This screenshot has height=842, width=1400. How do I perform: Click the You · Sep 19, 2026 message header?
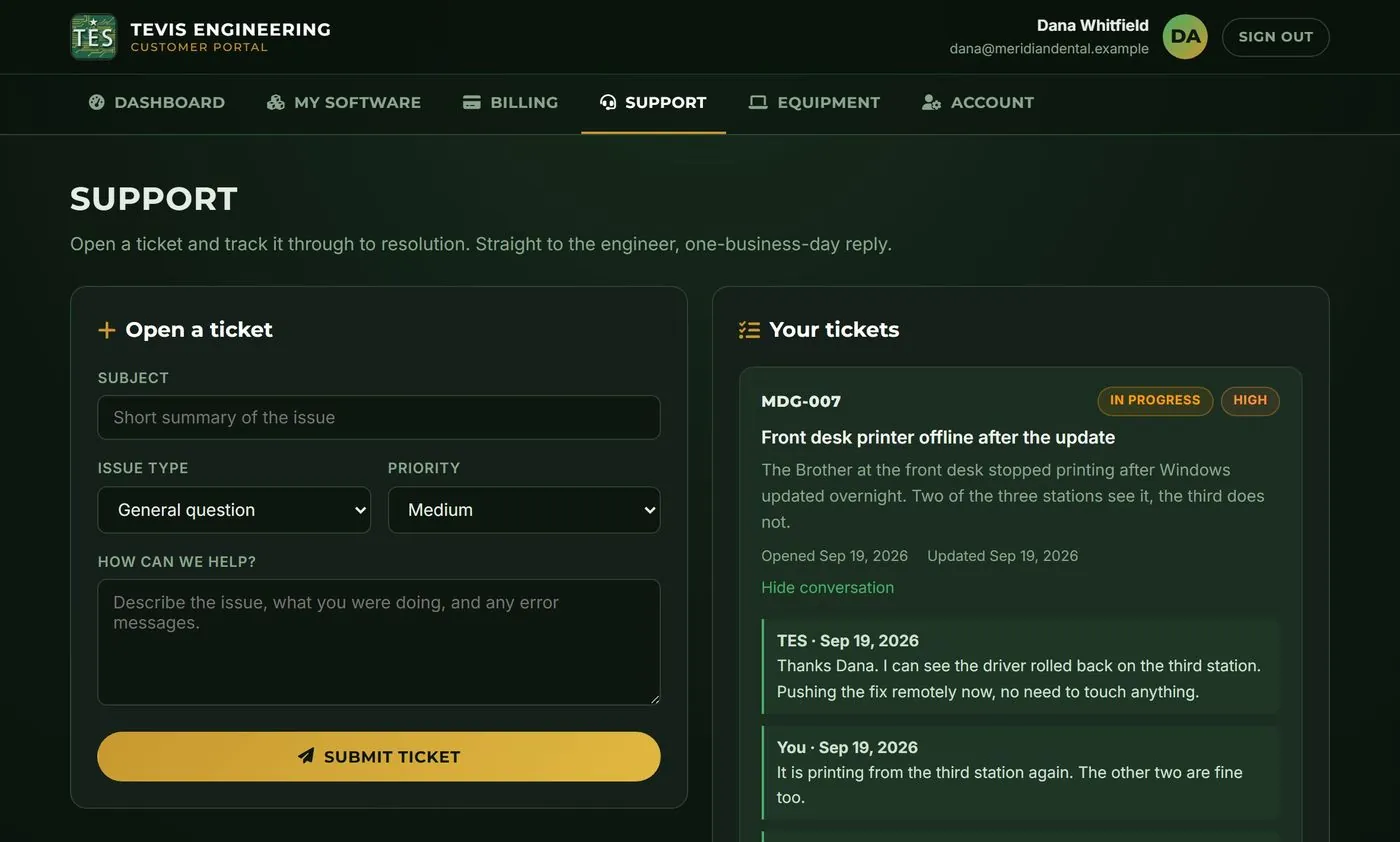tap(847, 748)
